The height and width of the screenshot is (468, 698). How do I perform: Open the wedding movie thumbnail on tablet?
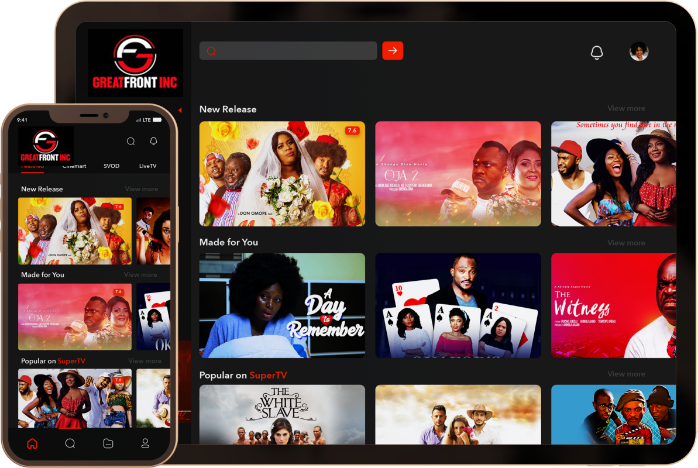[282, 174]
